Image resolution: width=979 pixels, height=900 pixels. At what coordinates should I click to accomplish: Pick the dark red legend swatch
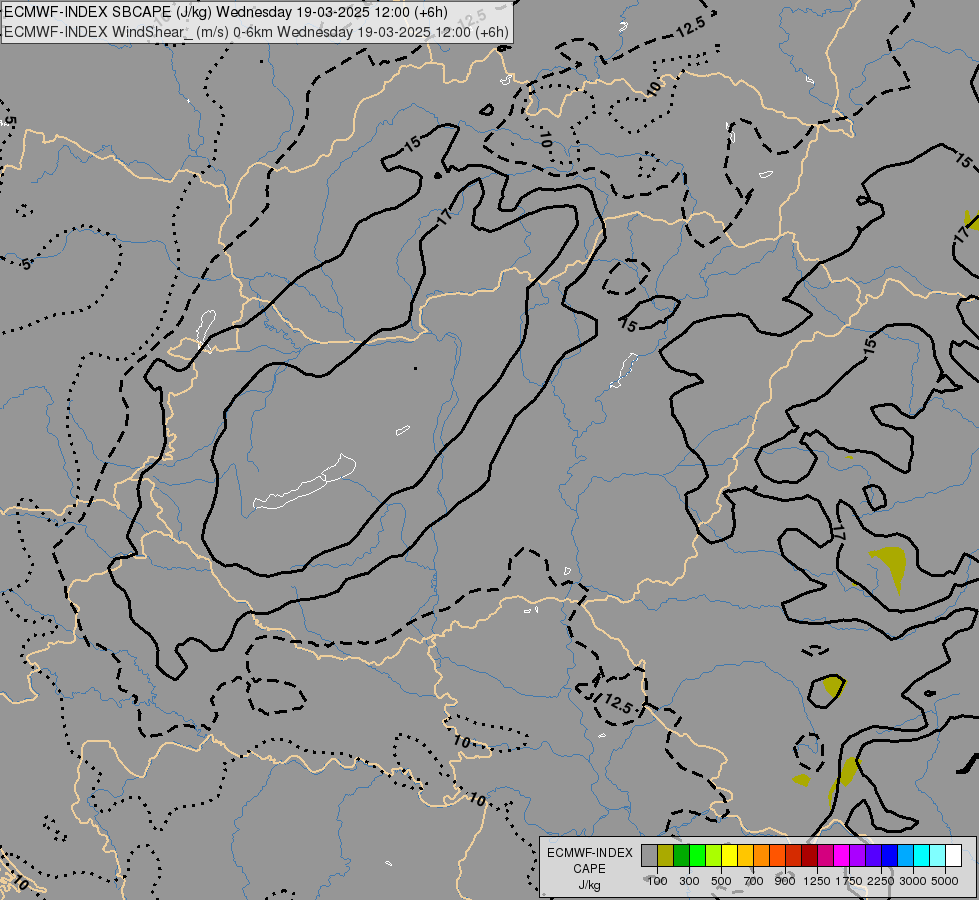[809, 856]
